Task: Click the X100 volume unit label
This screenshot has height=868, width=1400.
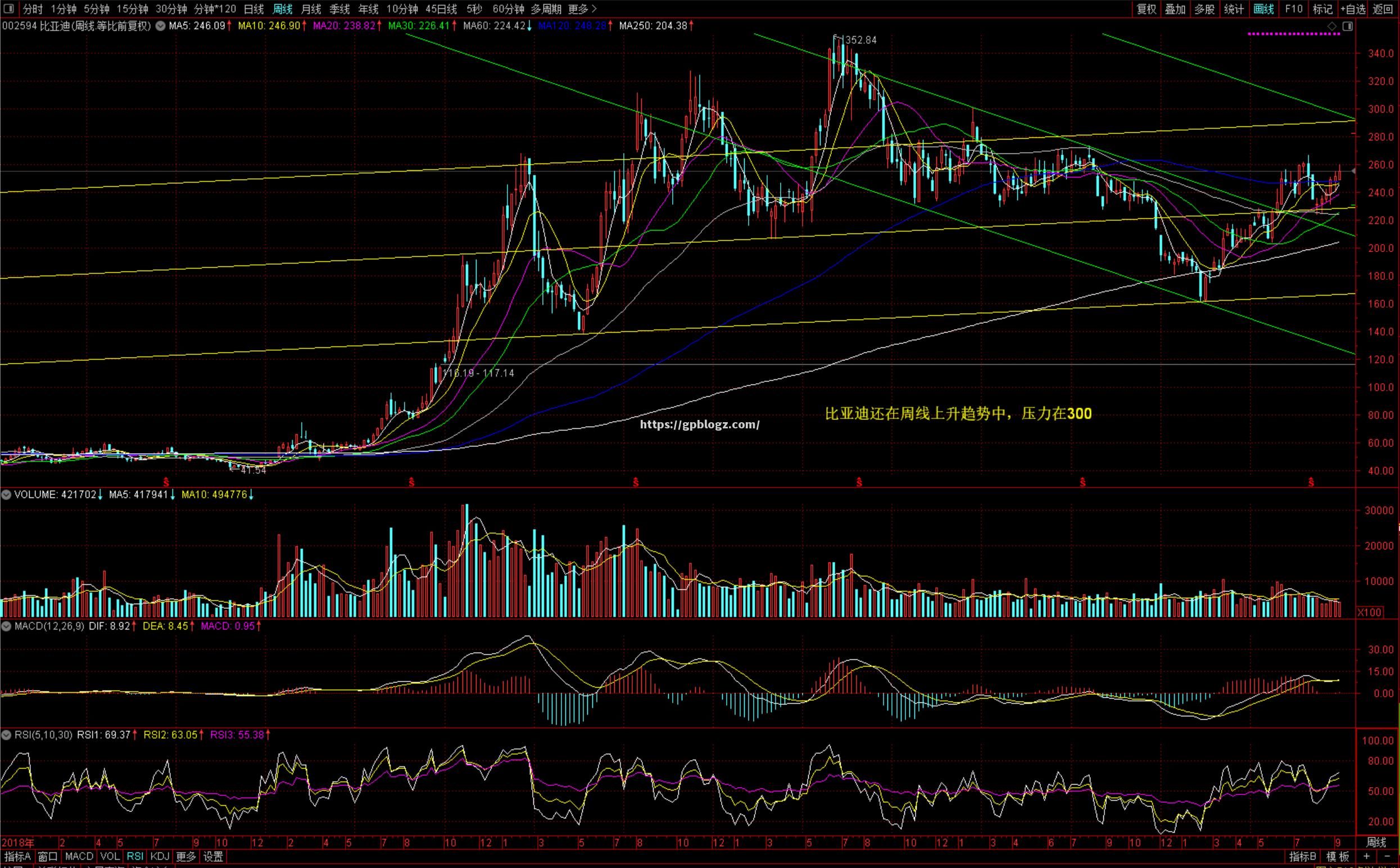Action: click(1369, 612)
